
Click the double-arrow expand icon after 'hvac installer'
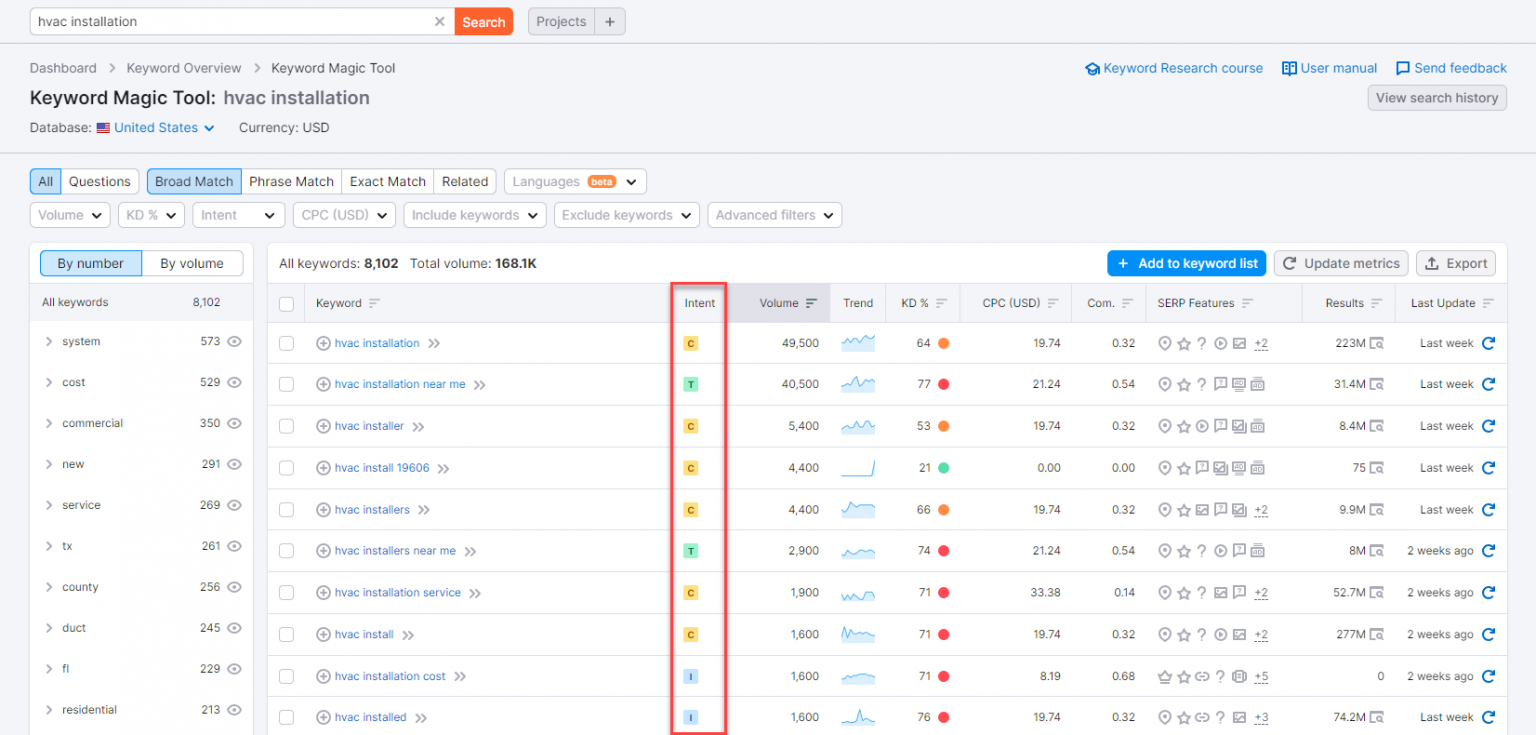tap(420, 425)
